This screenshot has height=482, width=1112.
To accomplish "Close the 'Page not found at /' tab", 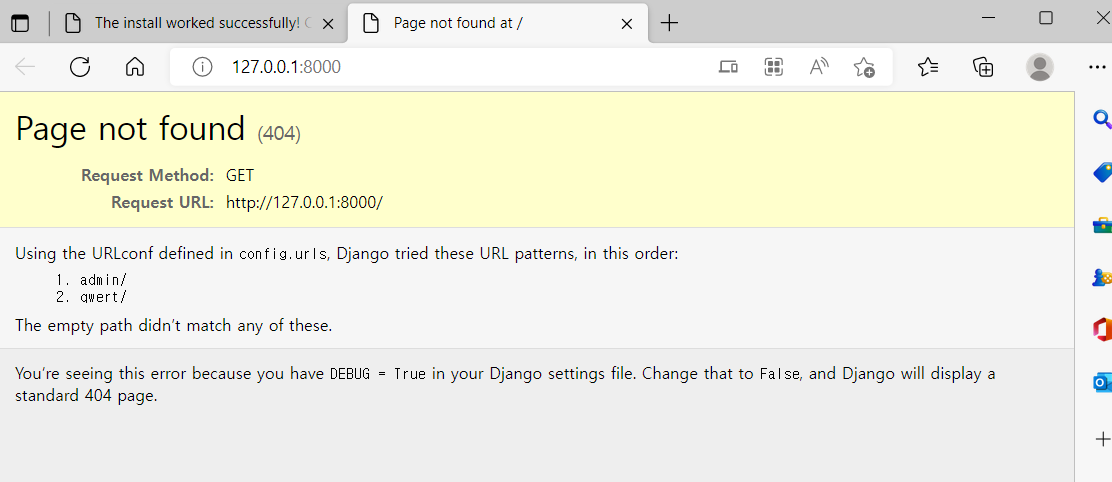I will pyautogui.click(x=626, y=24).
